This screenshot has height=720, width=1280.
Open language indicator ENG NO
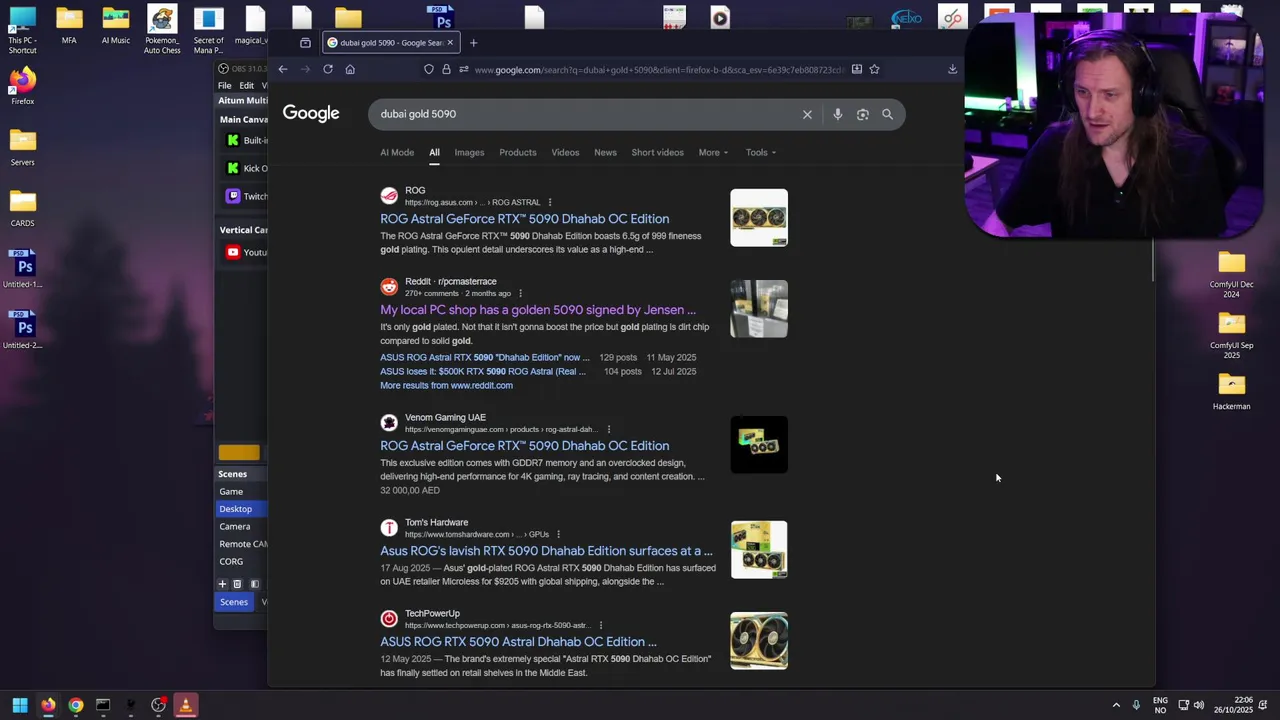click(1160, 705)
